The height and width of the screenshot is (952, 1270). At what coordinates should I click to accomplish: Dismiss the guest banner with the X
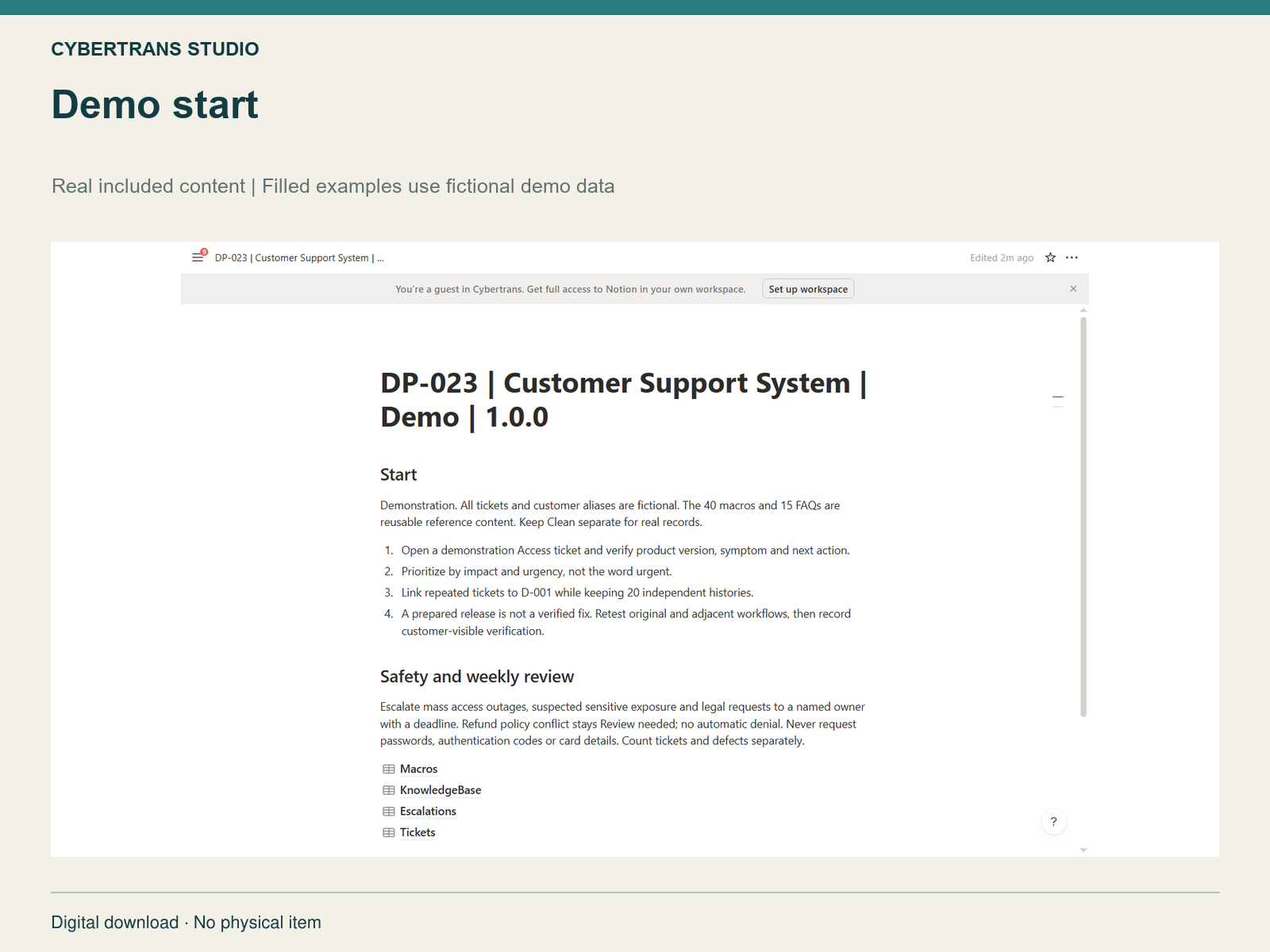tap(1073, 289)
